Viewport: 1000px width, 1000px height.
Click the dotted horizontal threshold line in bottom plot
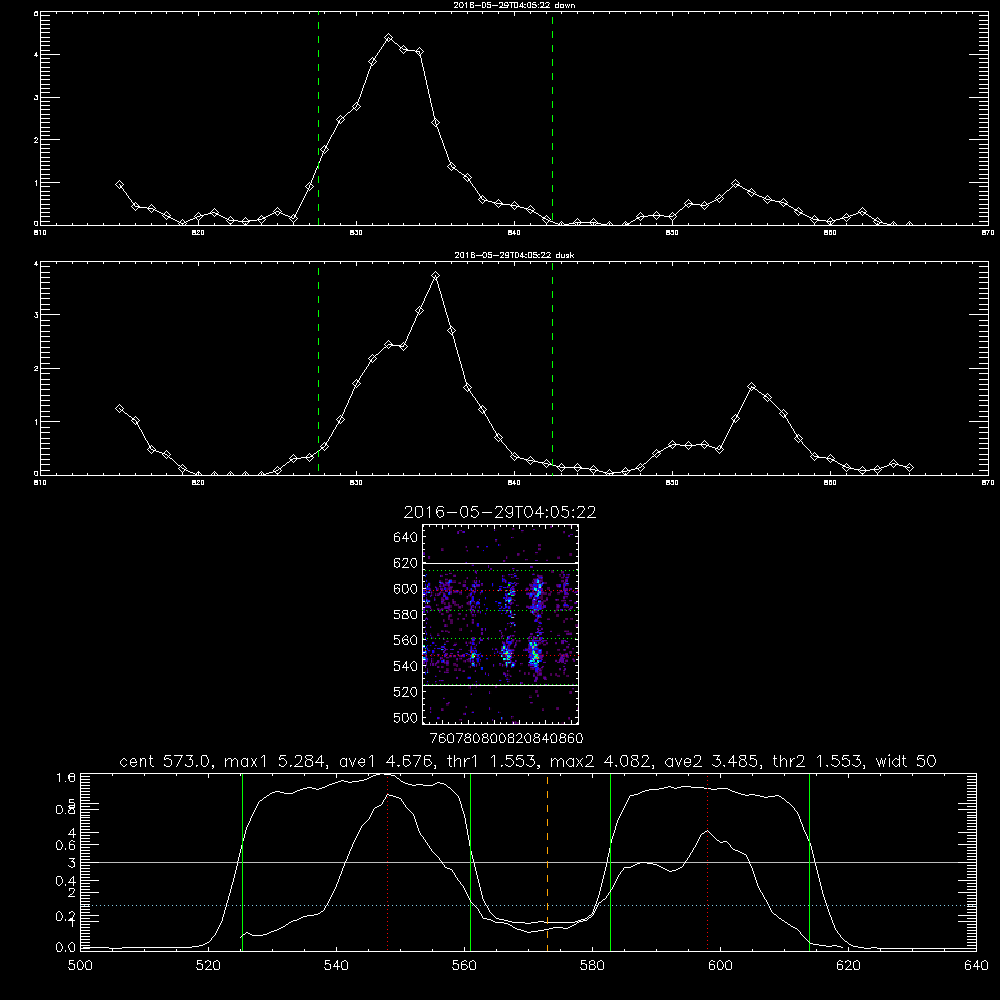[x=528, y=906]
